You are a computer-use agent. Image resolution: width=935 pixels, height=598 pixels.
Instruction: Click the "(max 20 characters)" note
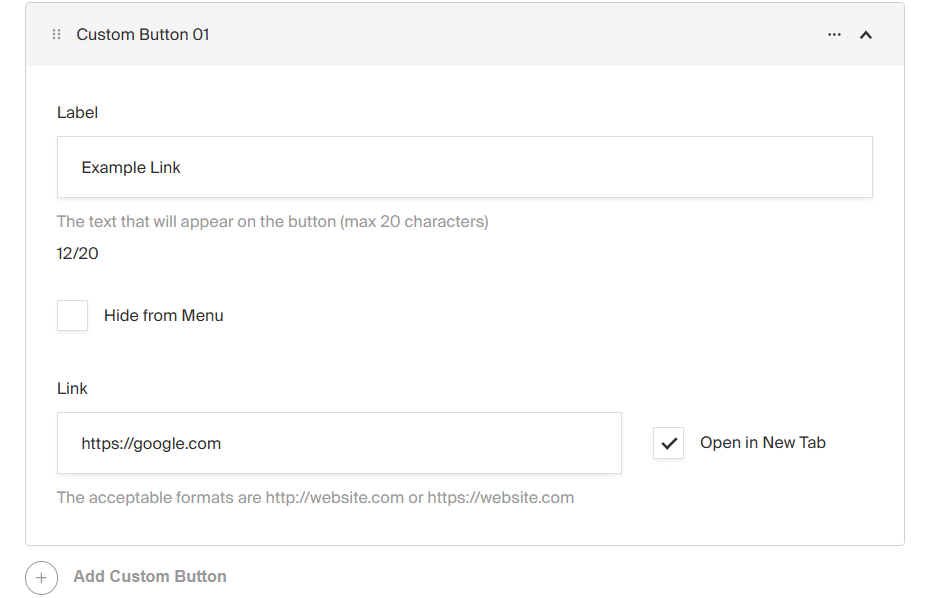(x=414, y=222)
